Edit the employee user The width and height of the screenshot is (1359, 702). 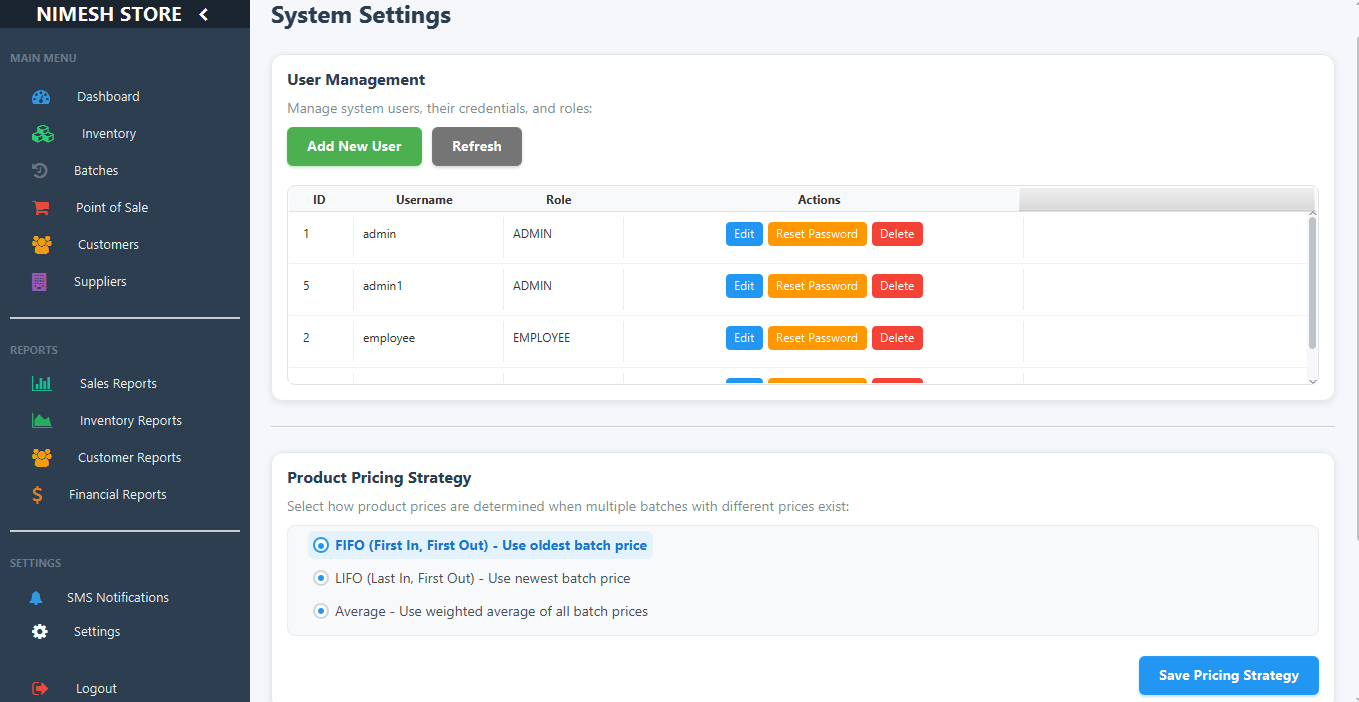pyautogui.click(x=744, y=338)
